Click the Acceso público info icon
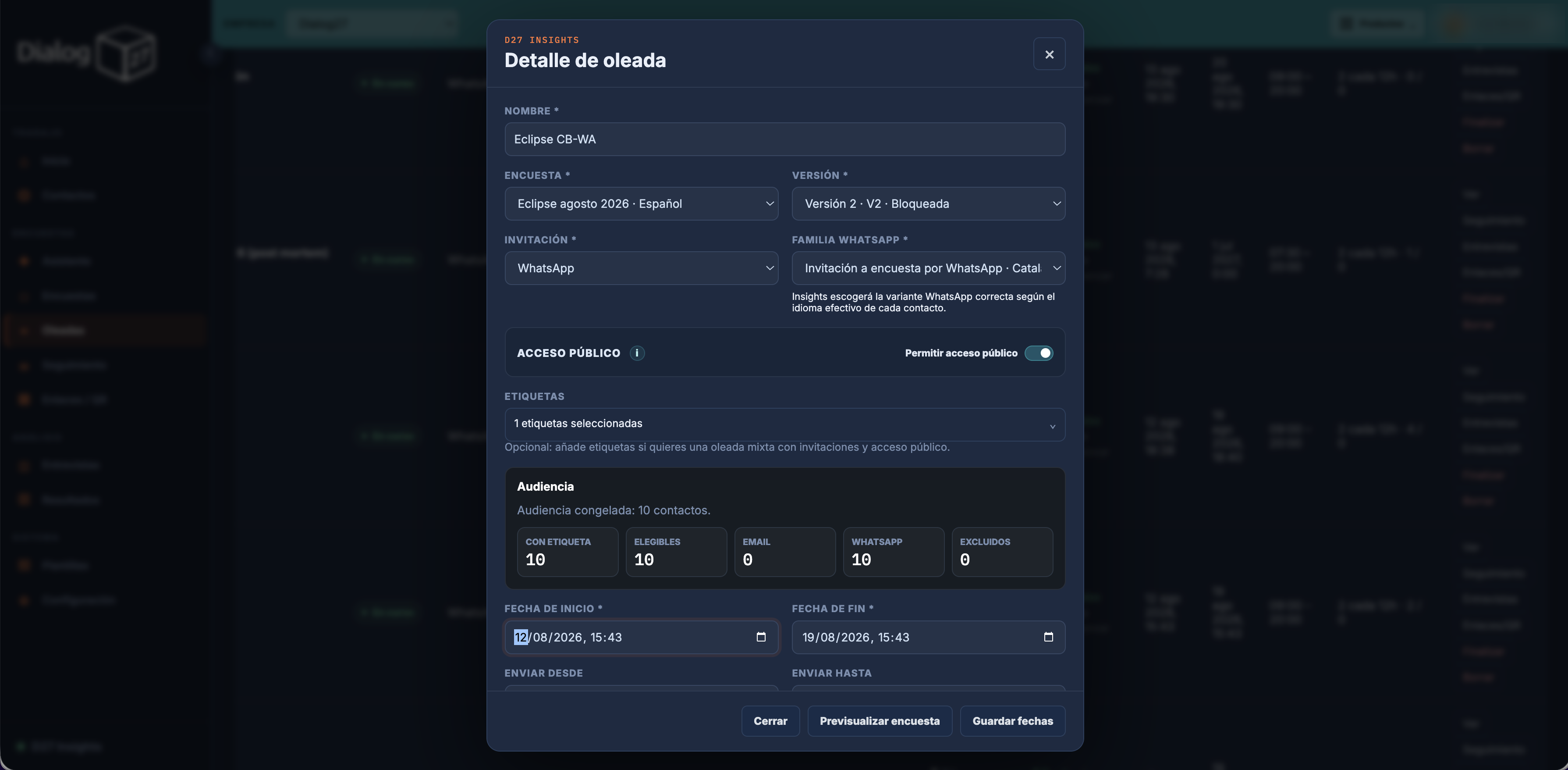1568x770 pixels. click(637, 353)
